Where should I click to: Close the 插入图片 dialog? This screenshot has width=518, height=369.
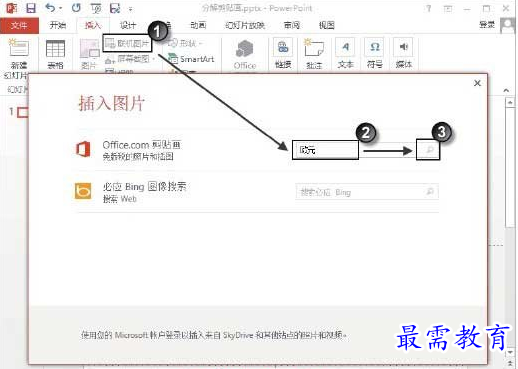(477, 83)
